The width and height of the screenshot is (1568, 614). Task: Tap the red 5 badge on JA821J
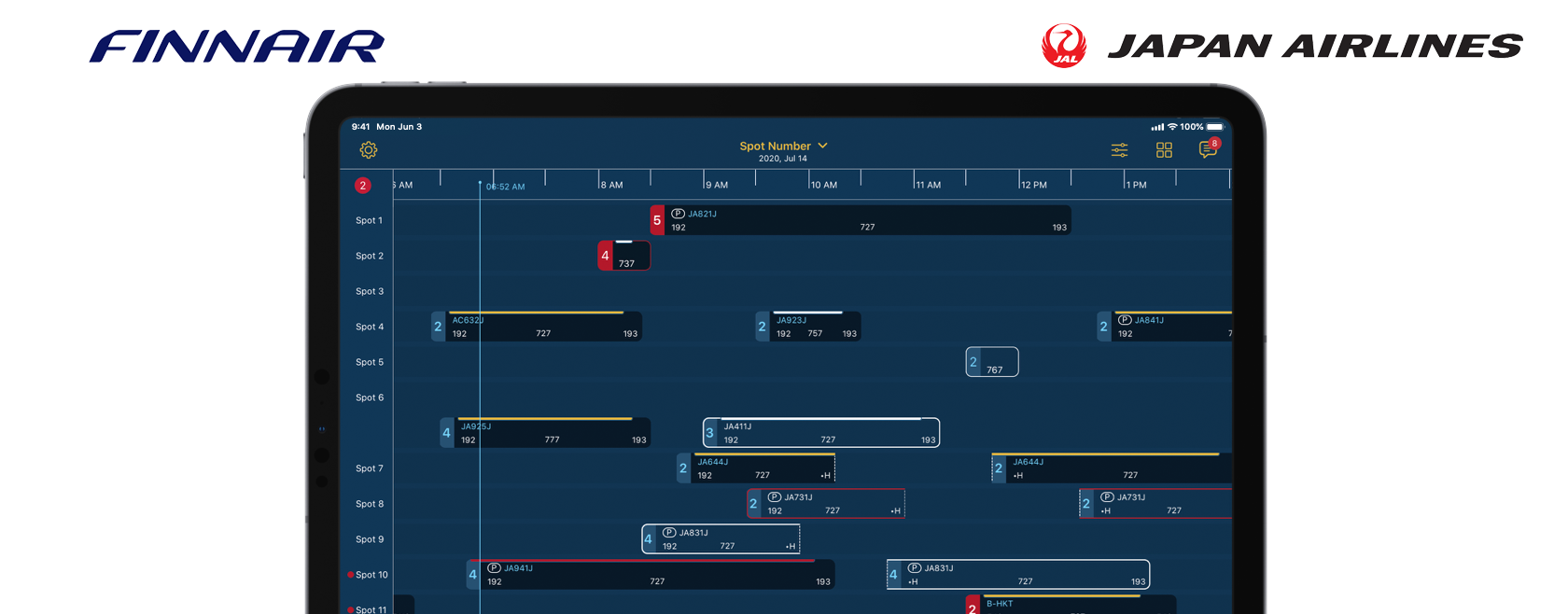point(657,220)
